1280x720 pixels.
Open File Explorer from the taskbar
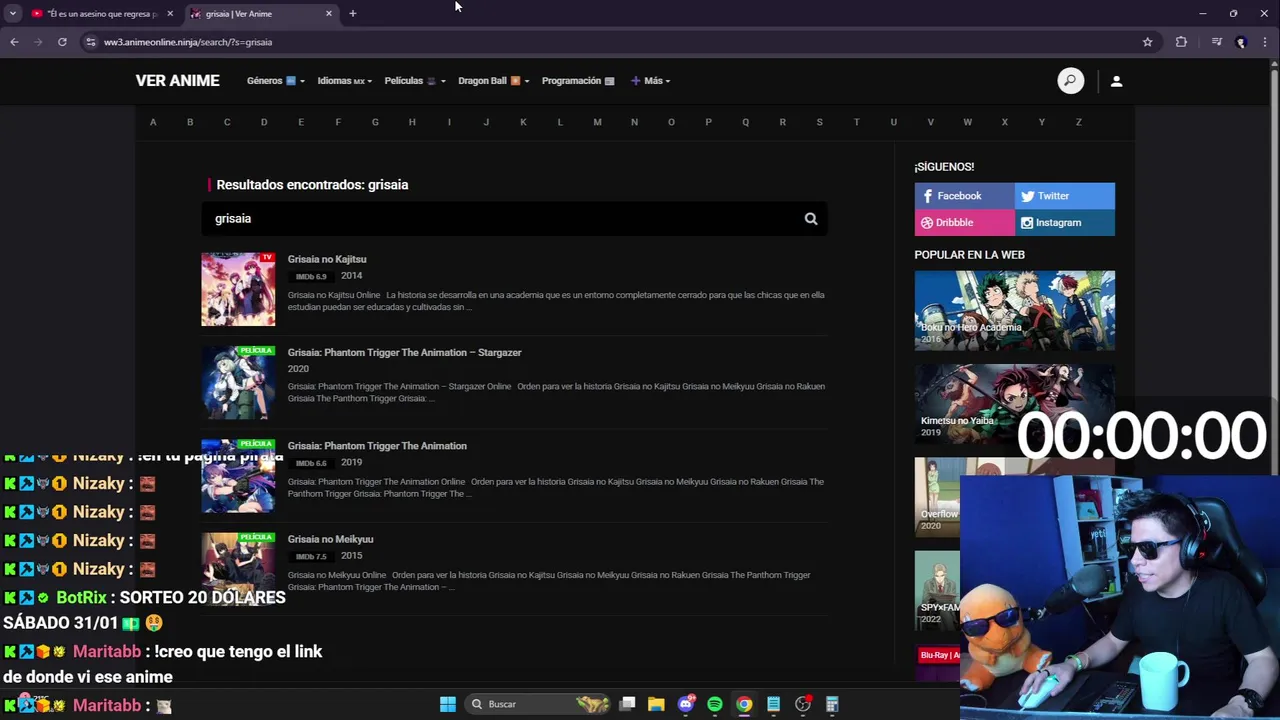point(656,704)
